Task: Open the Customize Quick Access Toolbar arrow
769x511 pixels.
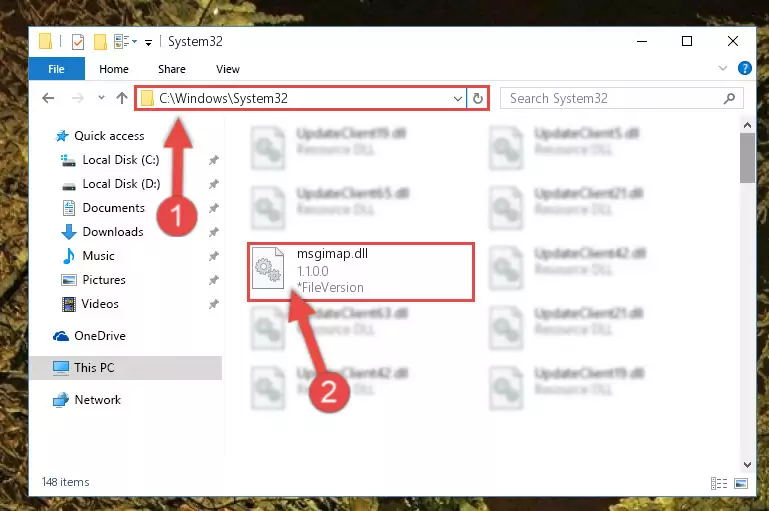Action: coord(148,43)
